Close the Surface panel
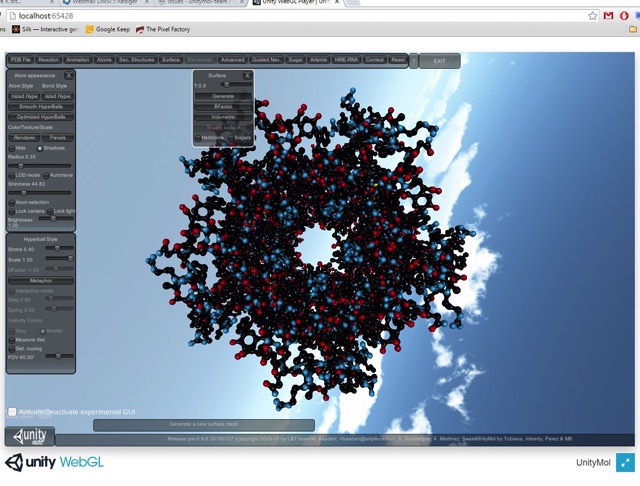Viewport: 640px width, 486px height. [247, 75]
